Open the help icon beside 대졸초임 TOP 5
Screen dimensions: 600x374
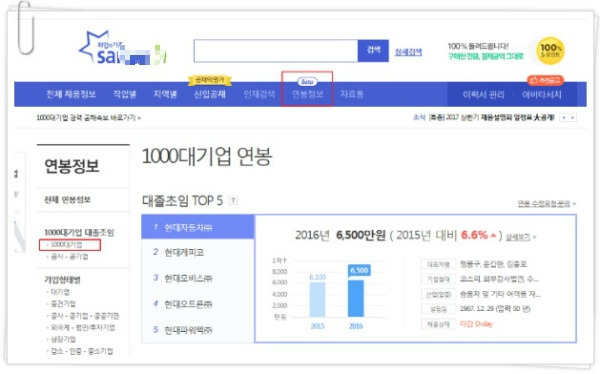[x=233, y=200]
